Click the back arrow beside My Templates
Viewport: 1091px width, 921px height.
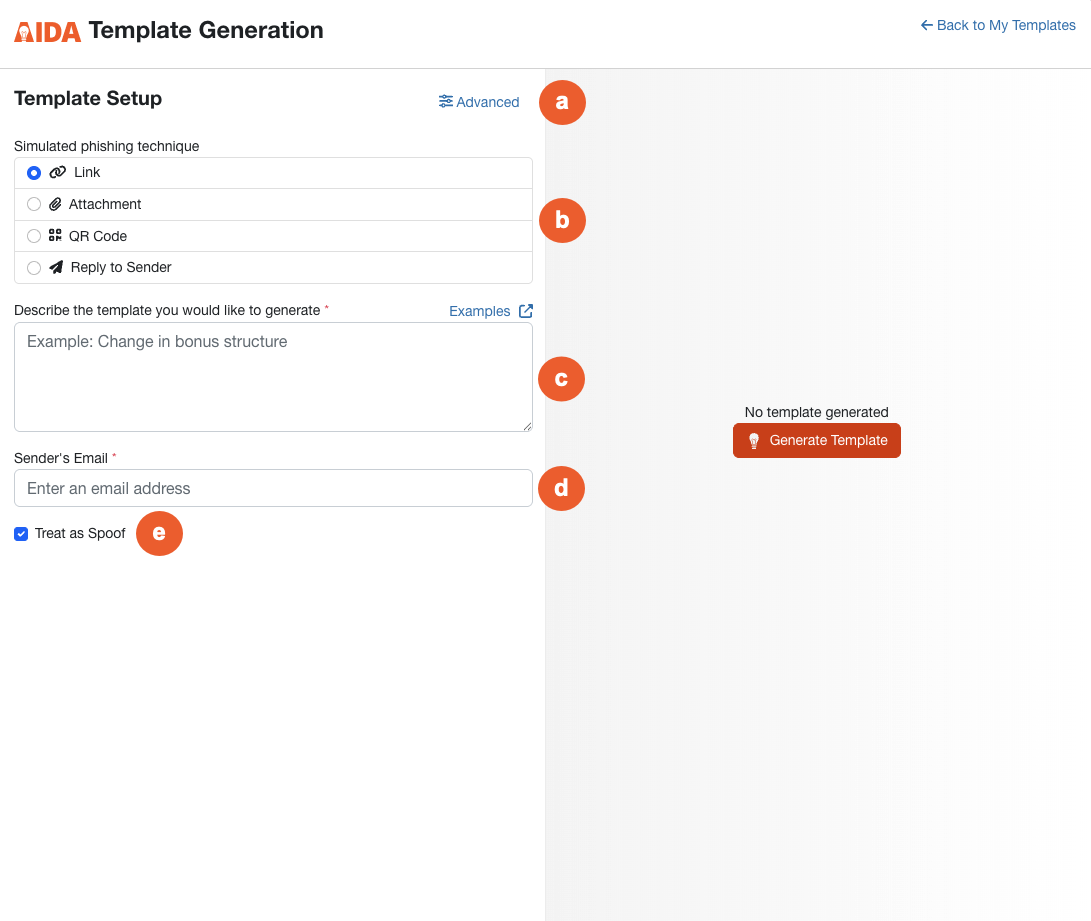click(x=925, y=25)
